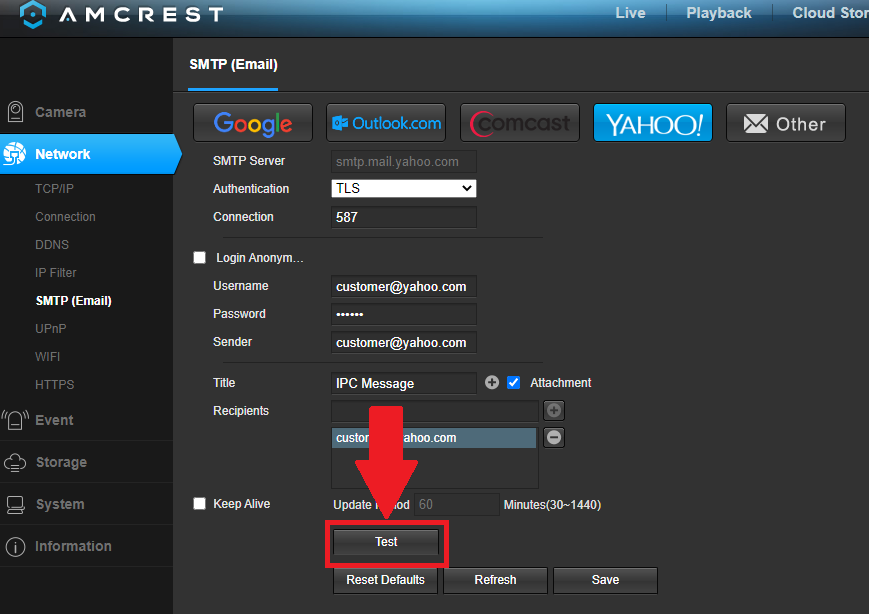Uncheck the Attachment checkbox
The image size is (869, 614).
(514, 382)
